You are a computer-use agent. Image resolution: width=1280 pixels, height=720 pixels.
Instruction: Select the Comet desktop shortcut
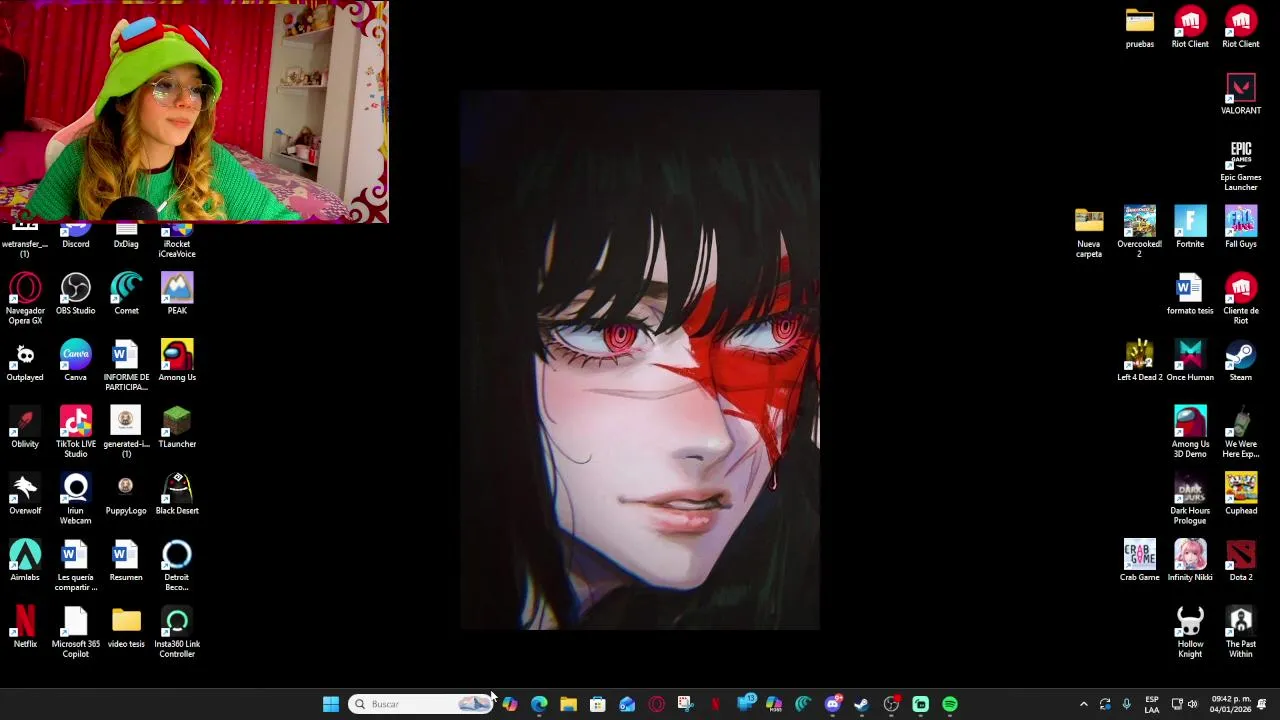tap(126, 294)
